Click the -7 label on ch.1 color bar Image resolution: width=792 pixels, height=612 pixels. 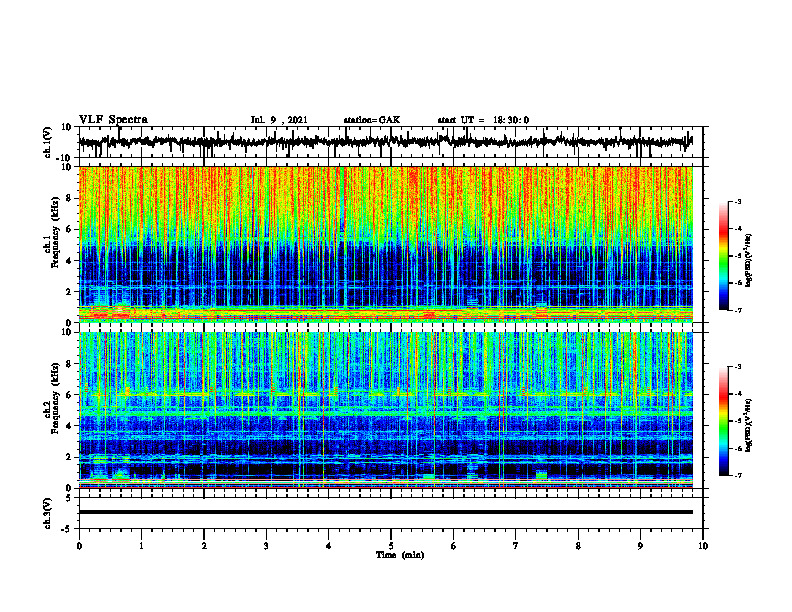737,310
